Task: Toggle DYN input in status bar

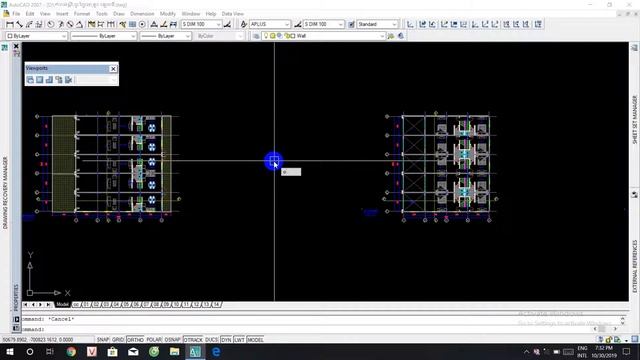Action: (x=226, y=340)
